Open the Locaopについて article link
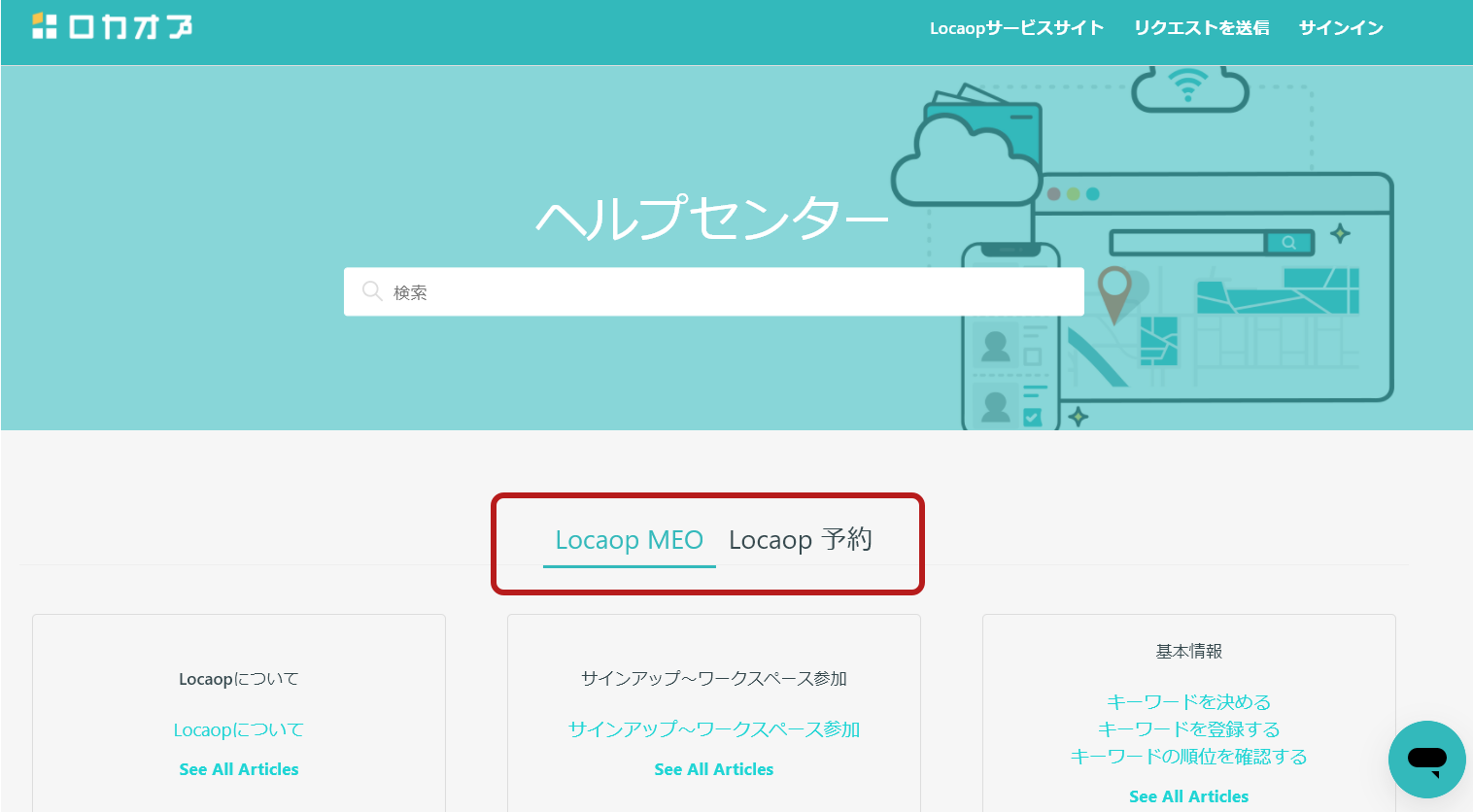 239,729
